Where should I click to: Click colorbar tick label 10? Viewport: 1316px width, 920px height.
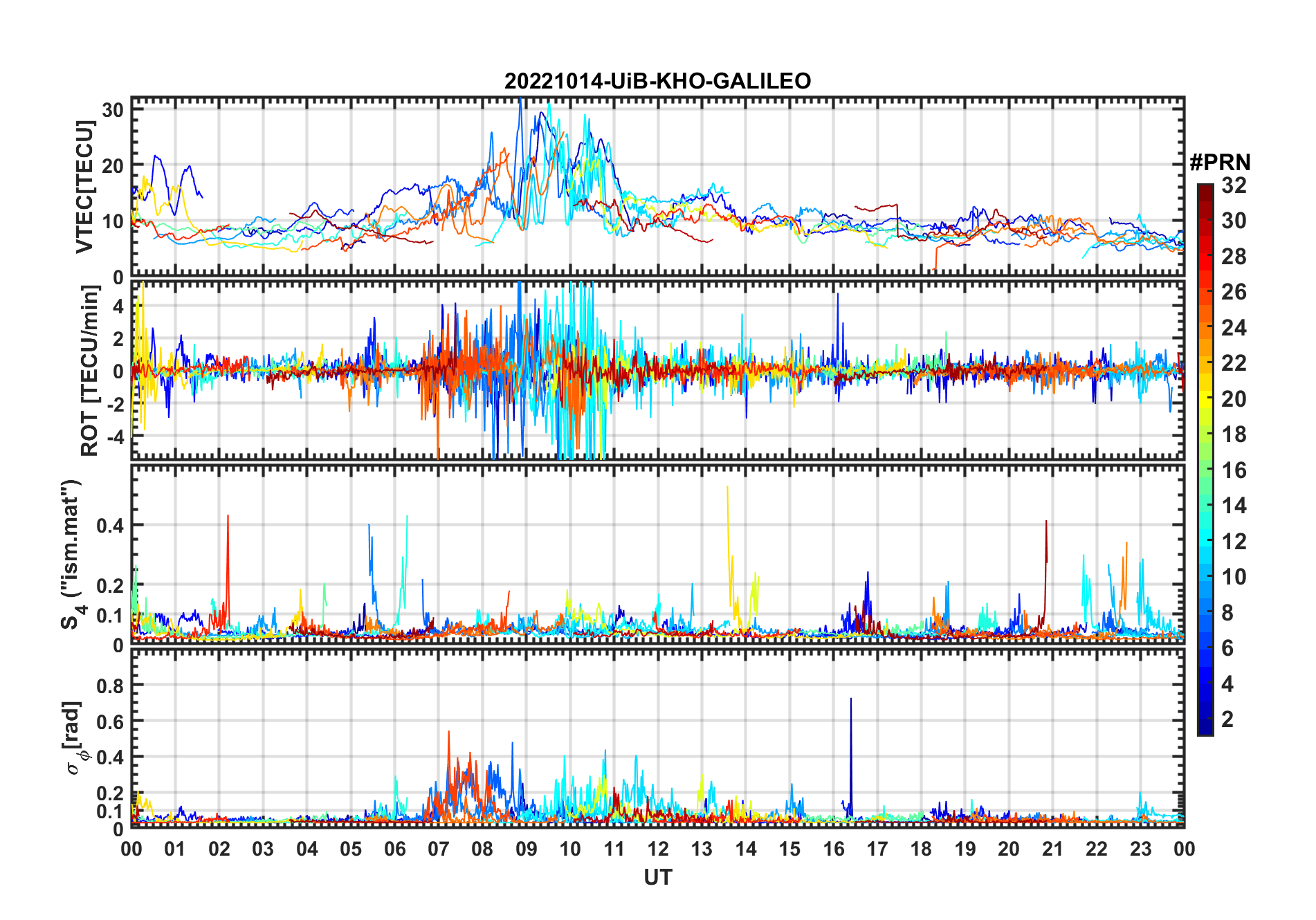click(1234, 577)
